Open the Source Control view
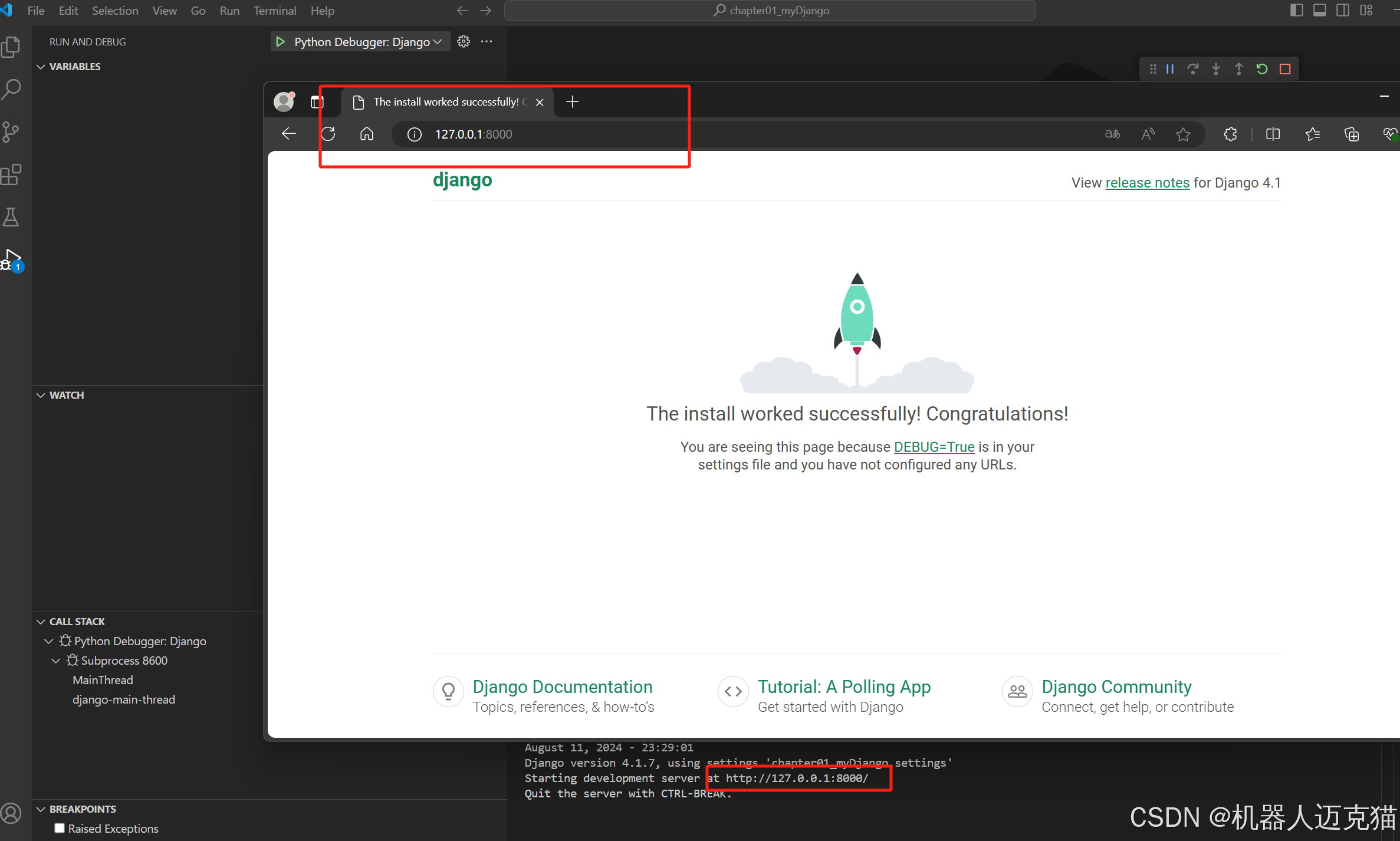1400x841 pixels. pyautogui.click(x=11, y=132)
